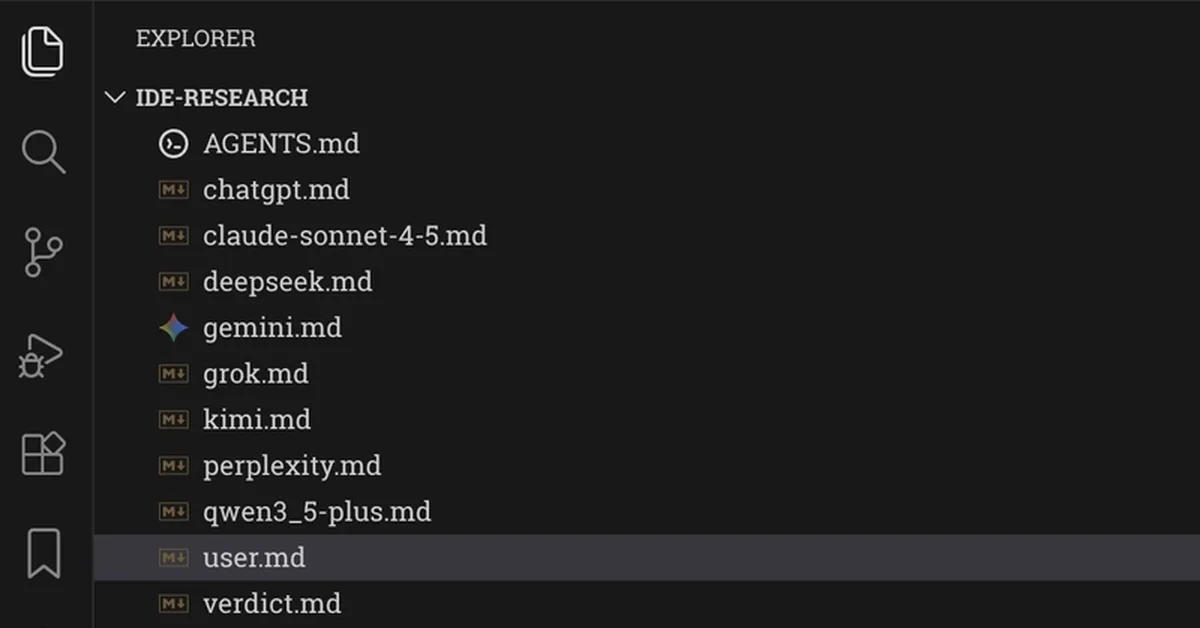The image size is (1200, 628).
Task: Select the Search magnifier icon
Action: (x=42, y=152)
